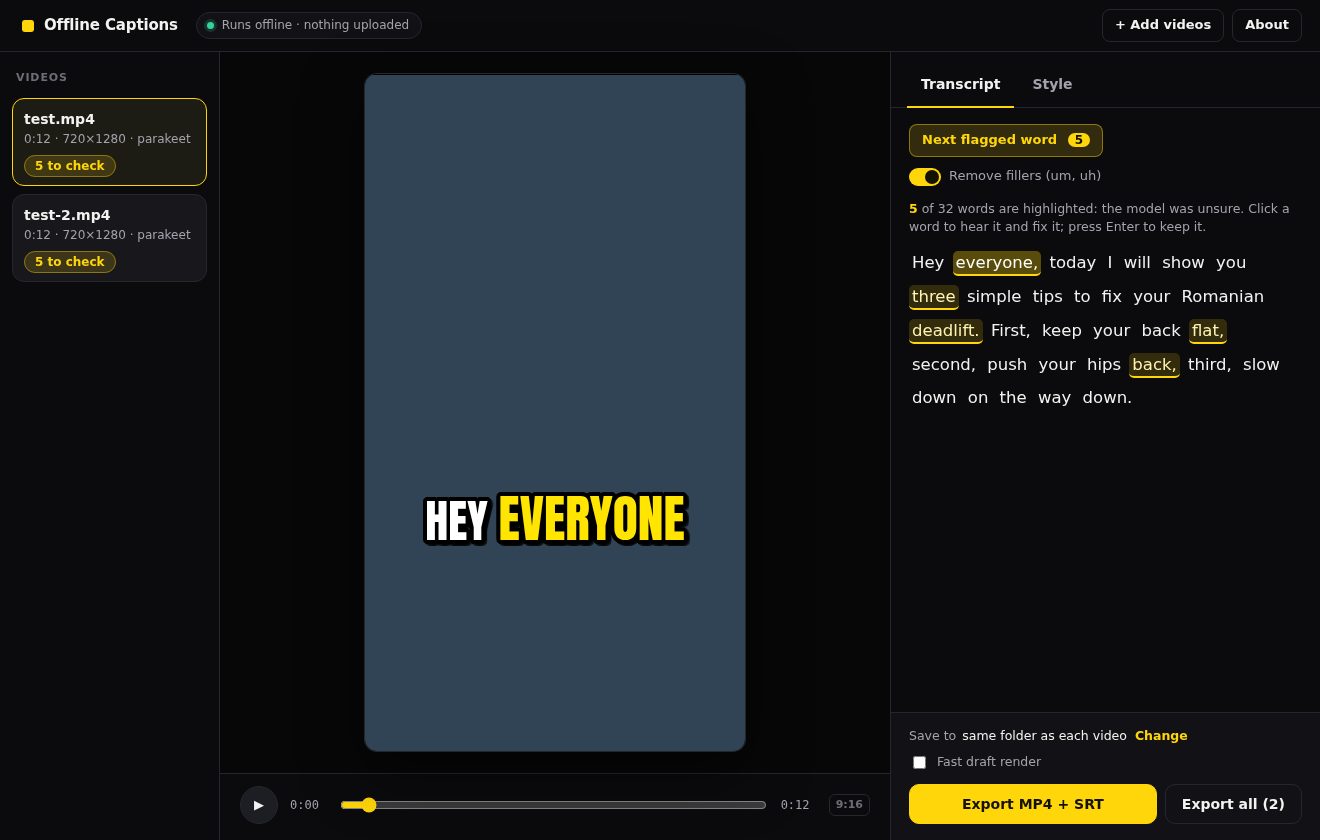This screenshot has width=1320, height=840.
Task: Click the 0:00 current time label
Action: [304, 805]
